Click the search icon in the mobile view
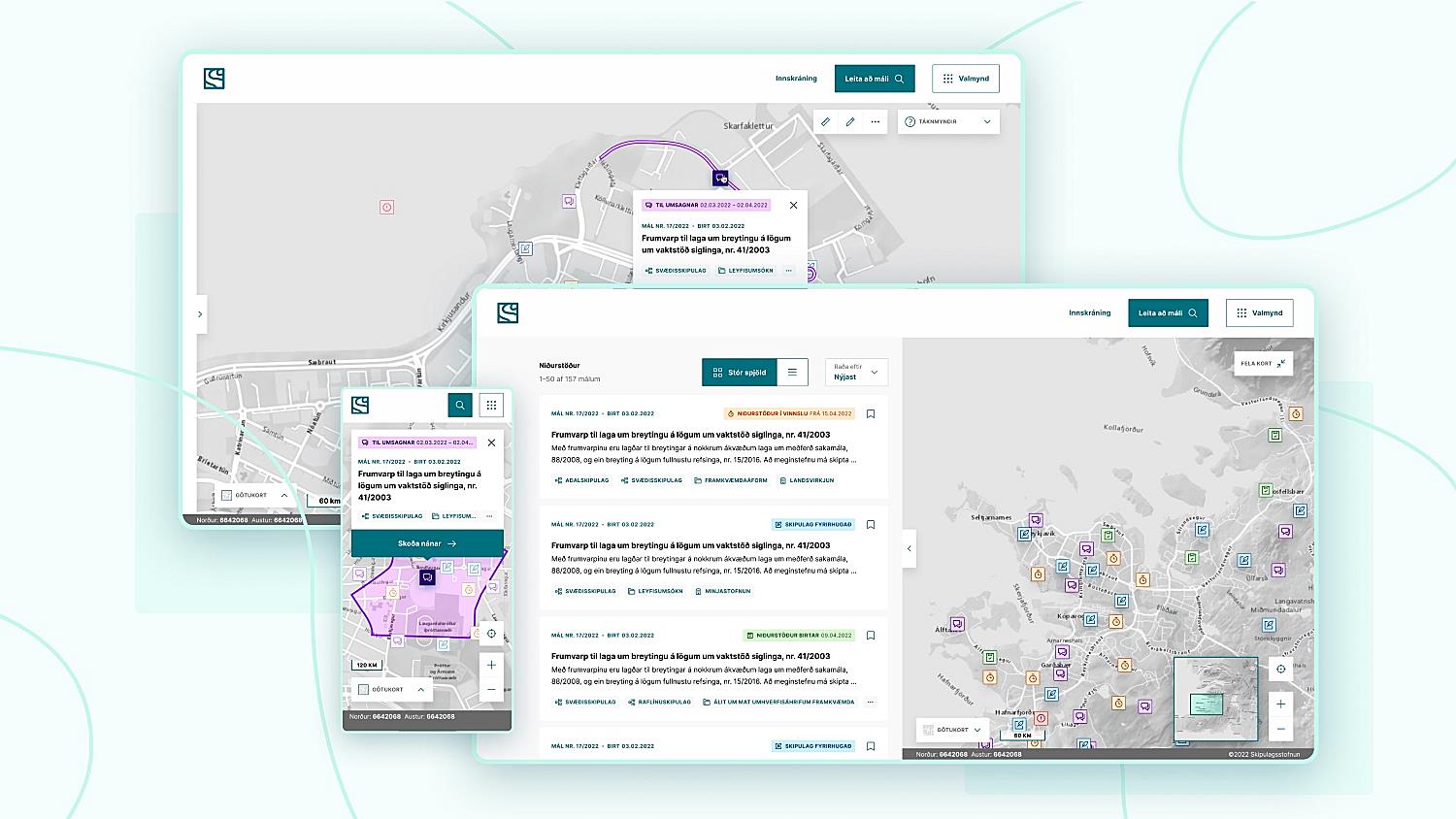 [x=460, y=406]
